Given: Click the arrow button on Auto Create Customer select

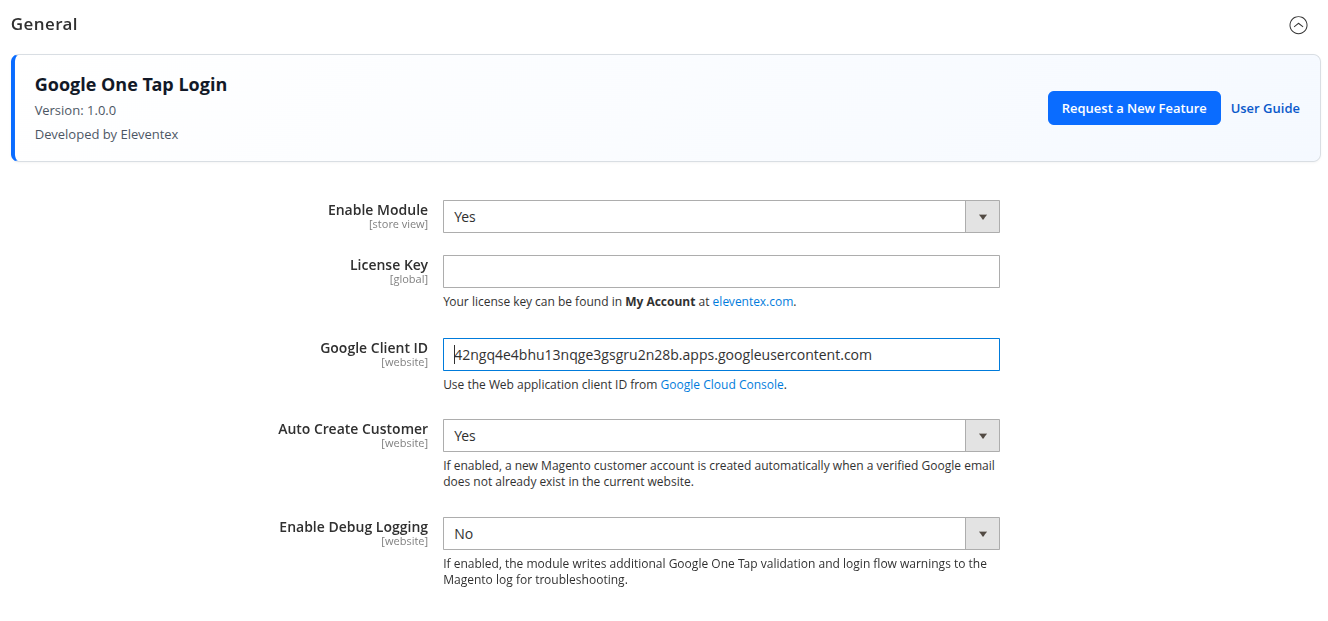Looking at the screenshot, I should pos(982,436).
